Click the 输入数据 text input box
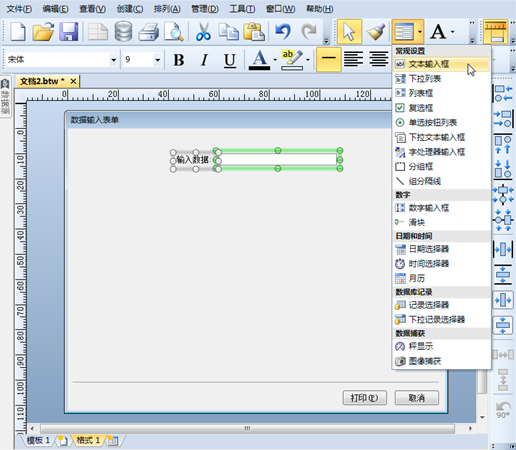Screen dimensions: 516x450 coord(278,160)
